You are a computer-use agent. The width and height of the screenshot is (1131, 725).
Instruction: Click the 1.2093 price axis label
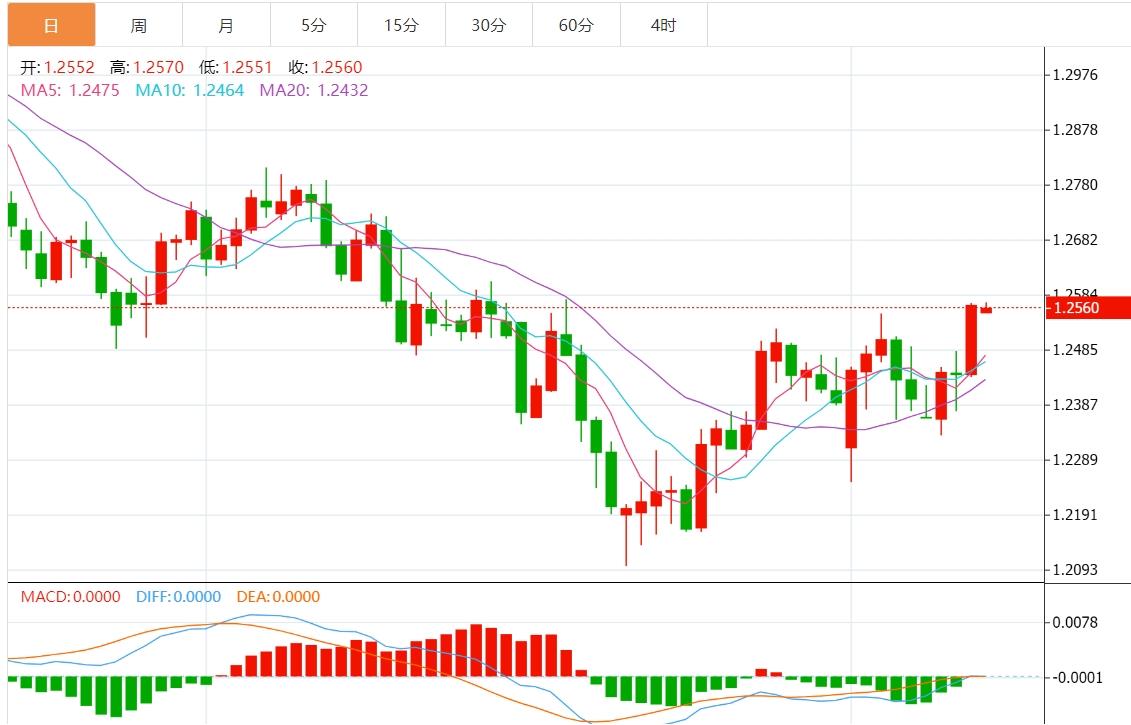pos(1076,570)
